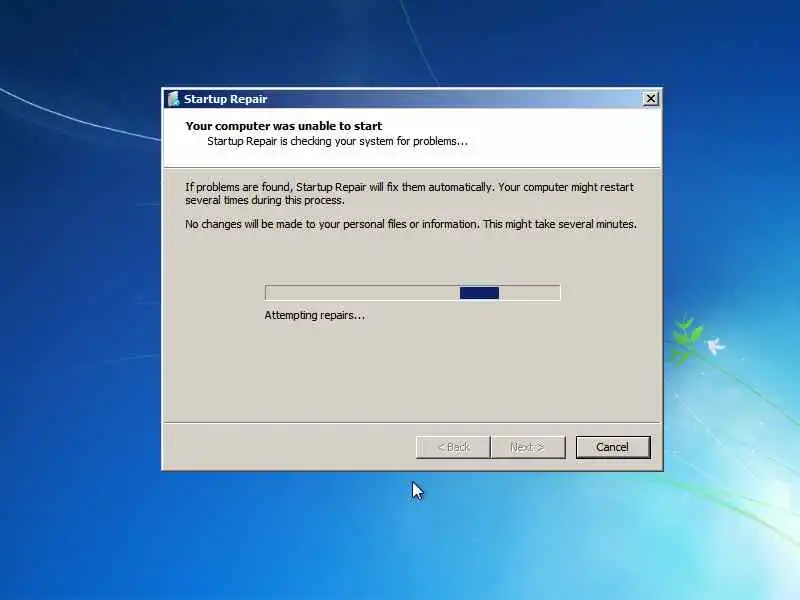The height and width of the screenshot is (600, 800).
Task: Click the Startup Repair title icon
Action: pos(173,98)
